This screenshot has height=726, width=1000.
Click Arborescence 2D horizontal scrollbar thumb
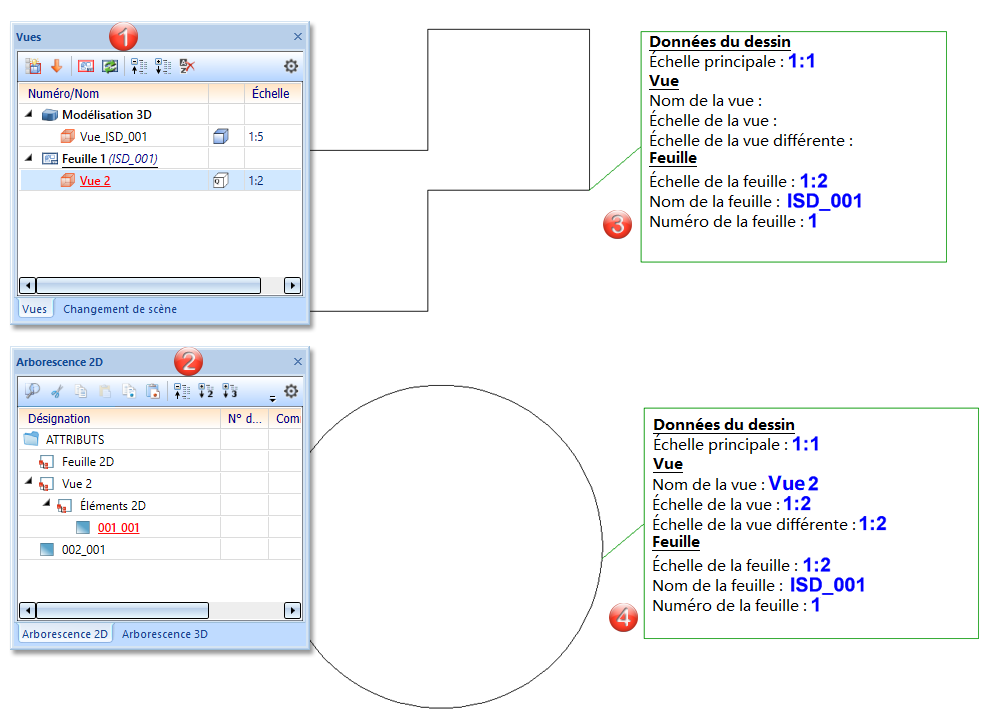pos(122,611)
